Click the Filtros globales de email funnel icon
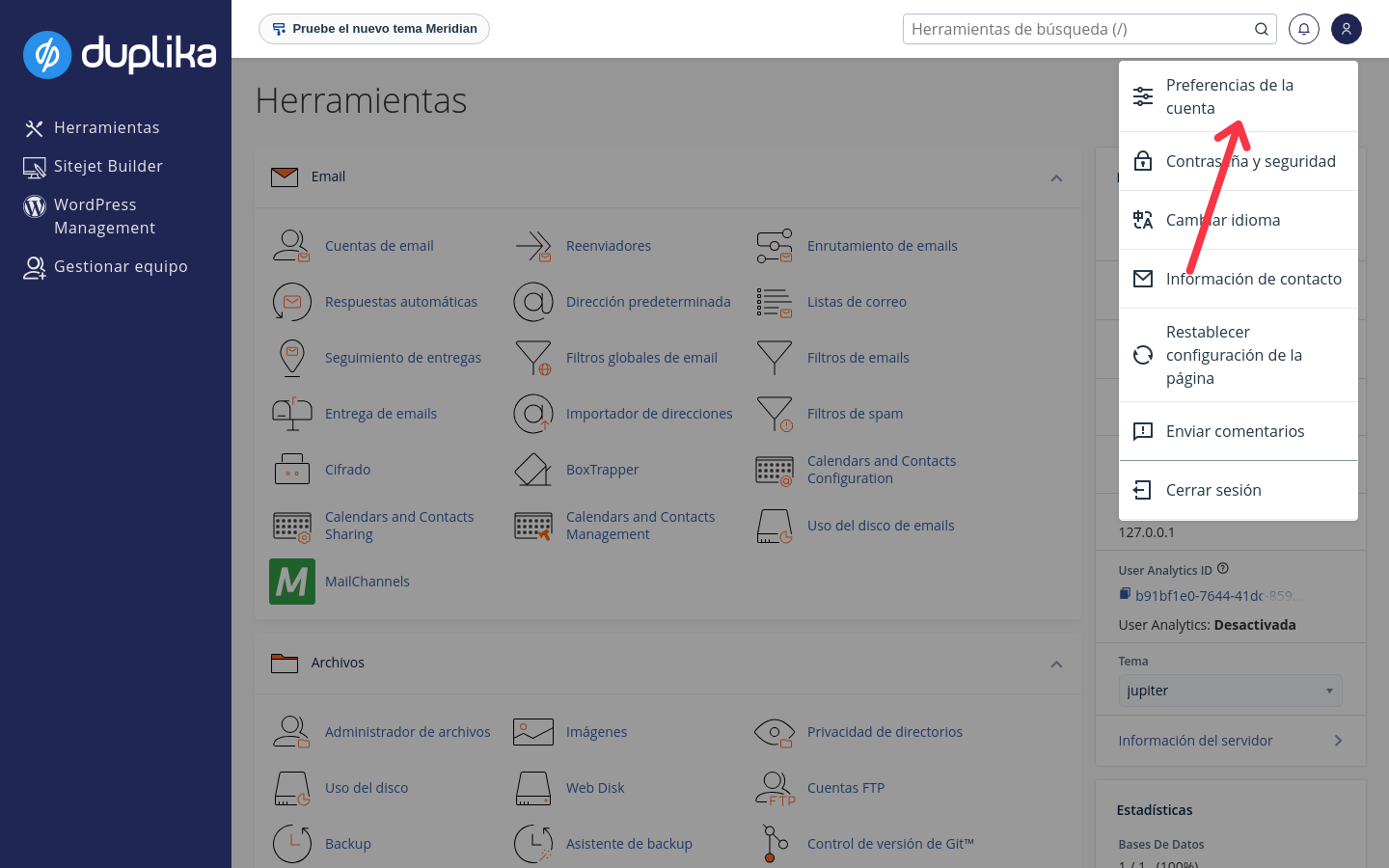Image resolution: width=1389 pixels, height=868 pixels. [x=532, y=358]
